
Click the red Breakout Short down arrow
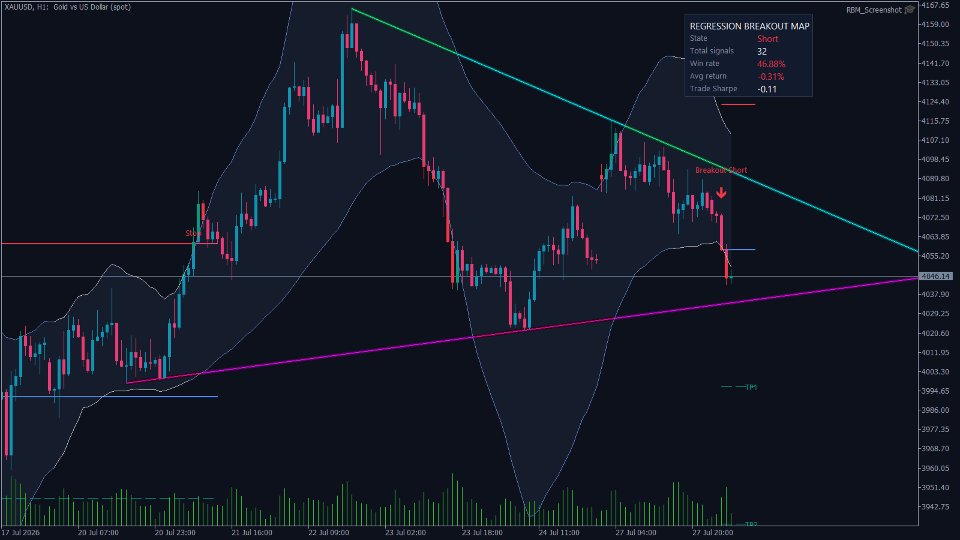tap(721, 193)
